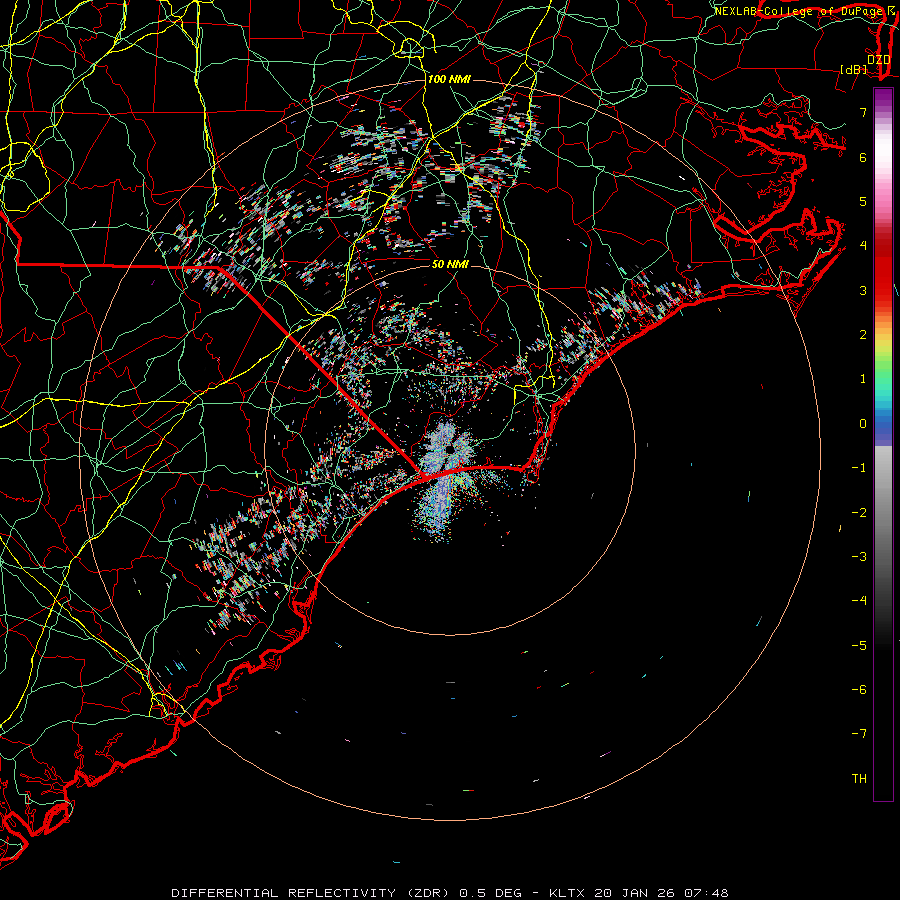Choose the "-7" tick label on the scale
Viewport: 900px width, 900px height.
point(859,734)
